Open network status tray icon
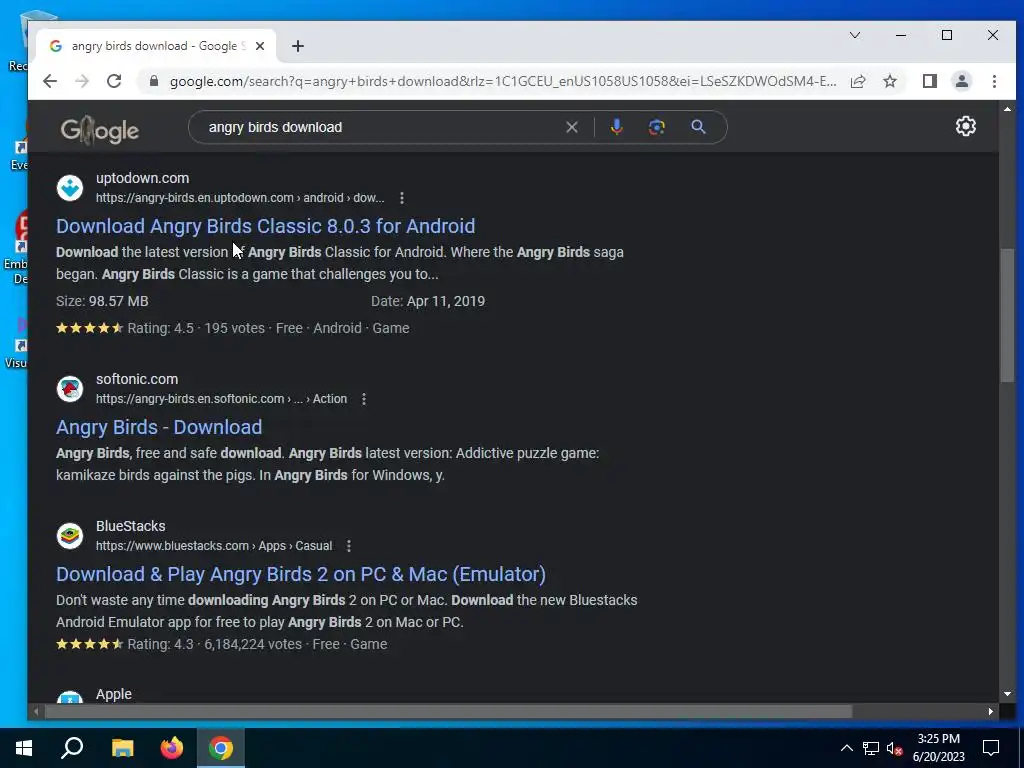 coord(871,748)
